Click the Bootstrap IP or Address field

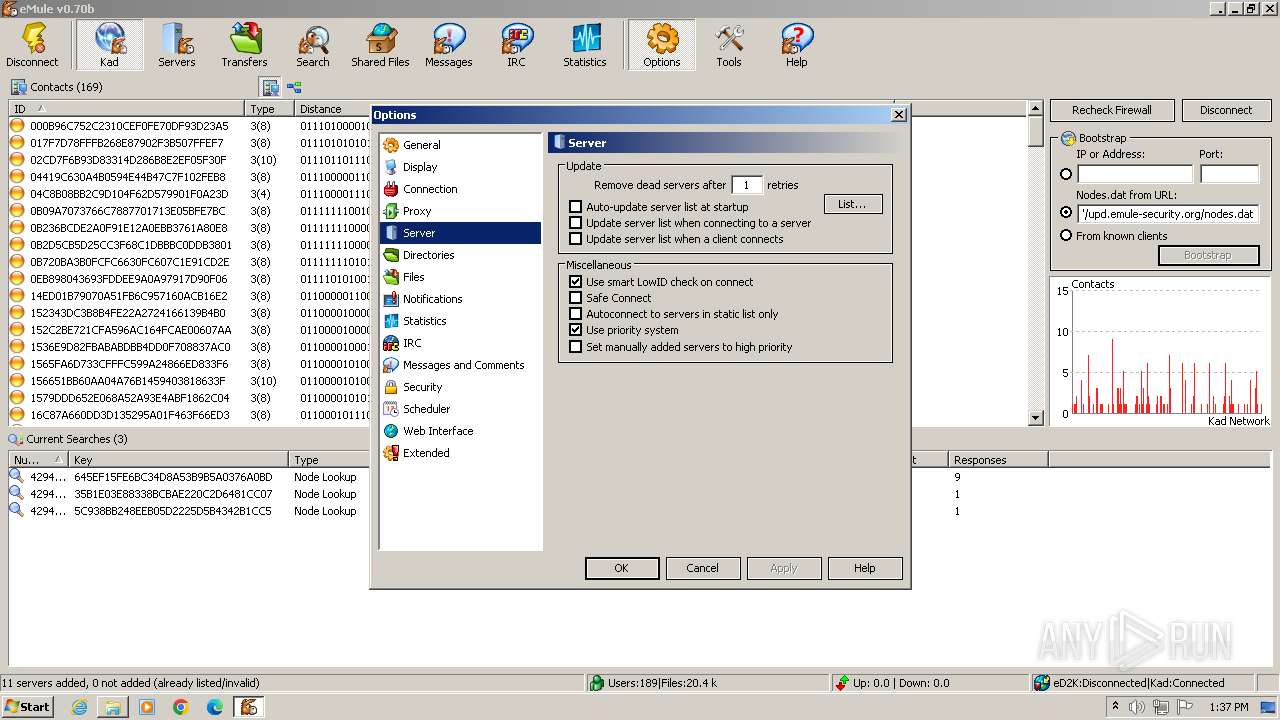tap(1135, 174)
